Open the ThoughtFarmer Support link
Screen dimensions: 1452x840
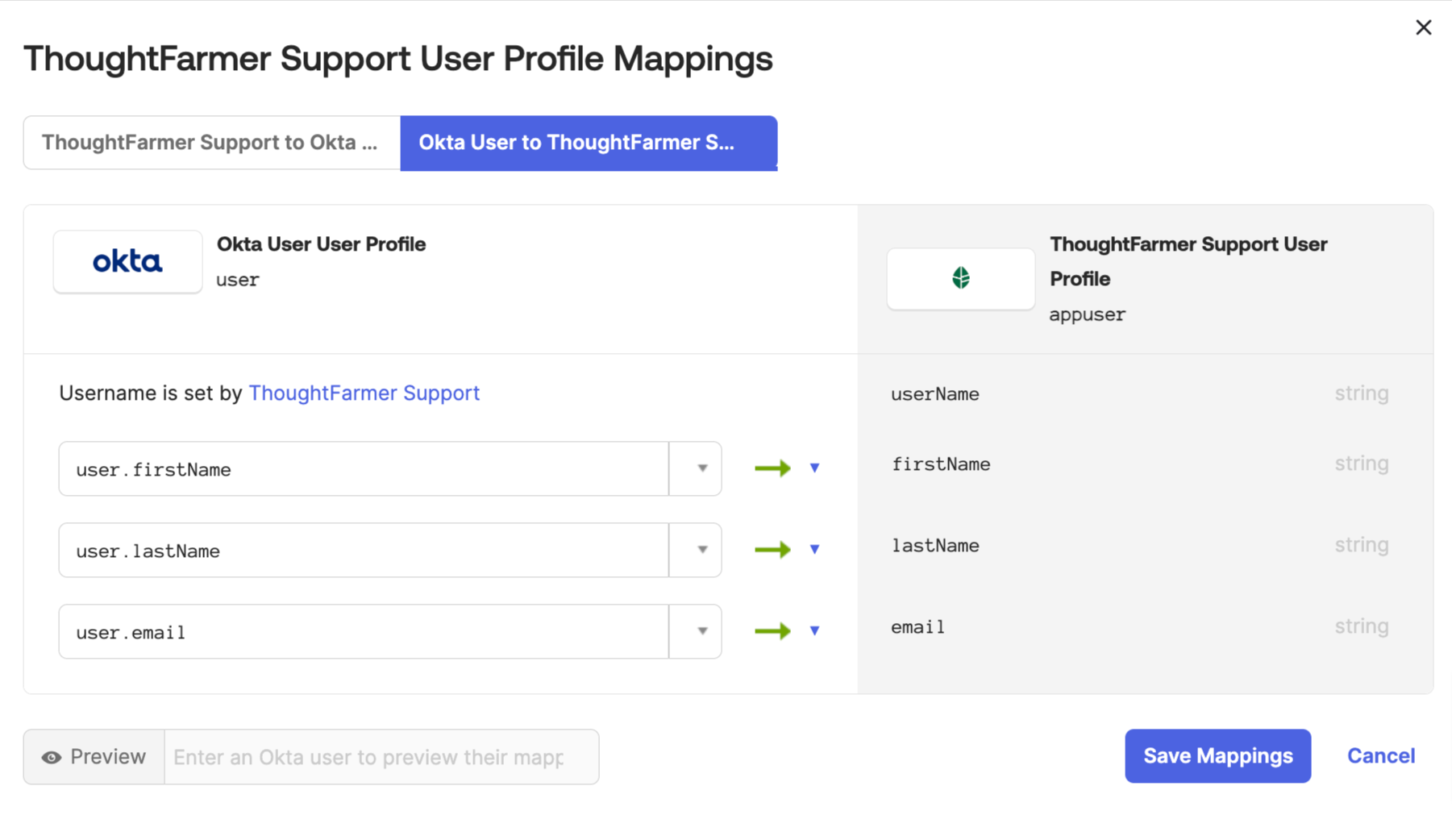[x=364, y=393]
